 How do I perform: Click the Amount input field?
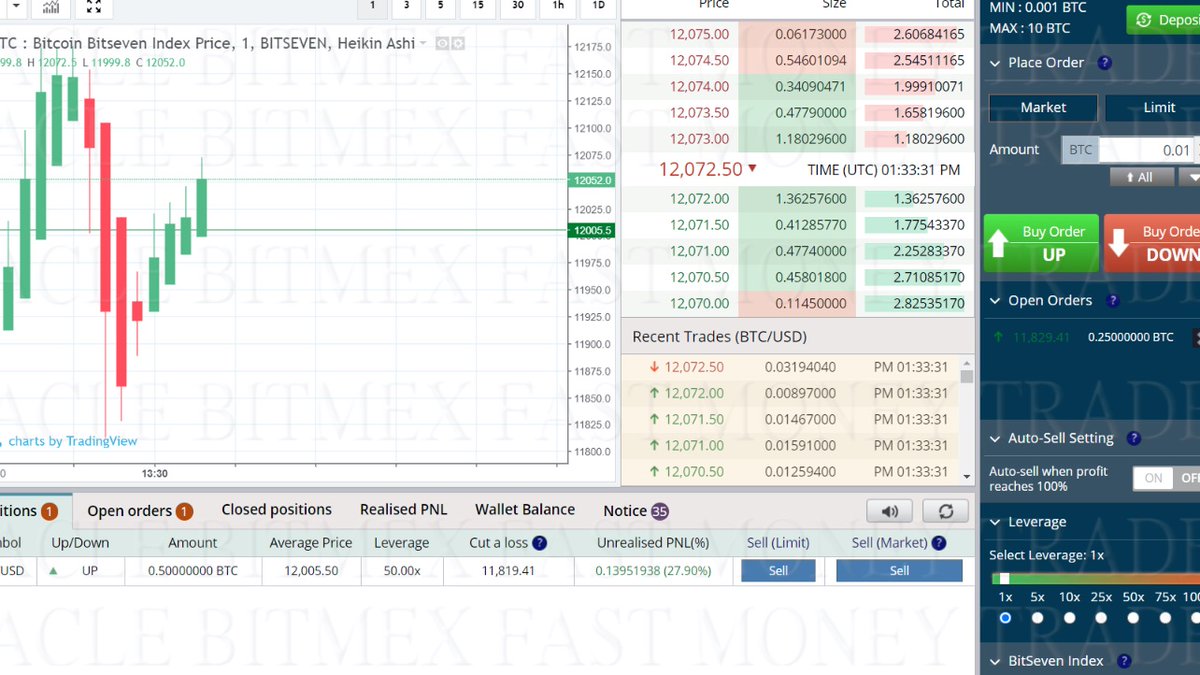pyautogui.click(x=1147, y=150)
